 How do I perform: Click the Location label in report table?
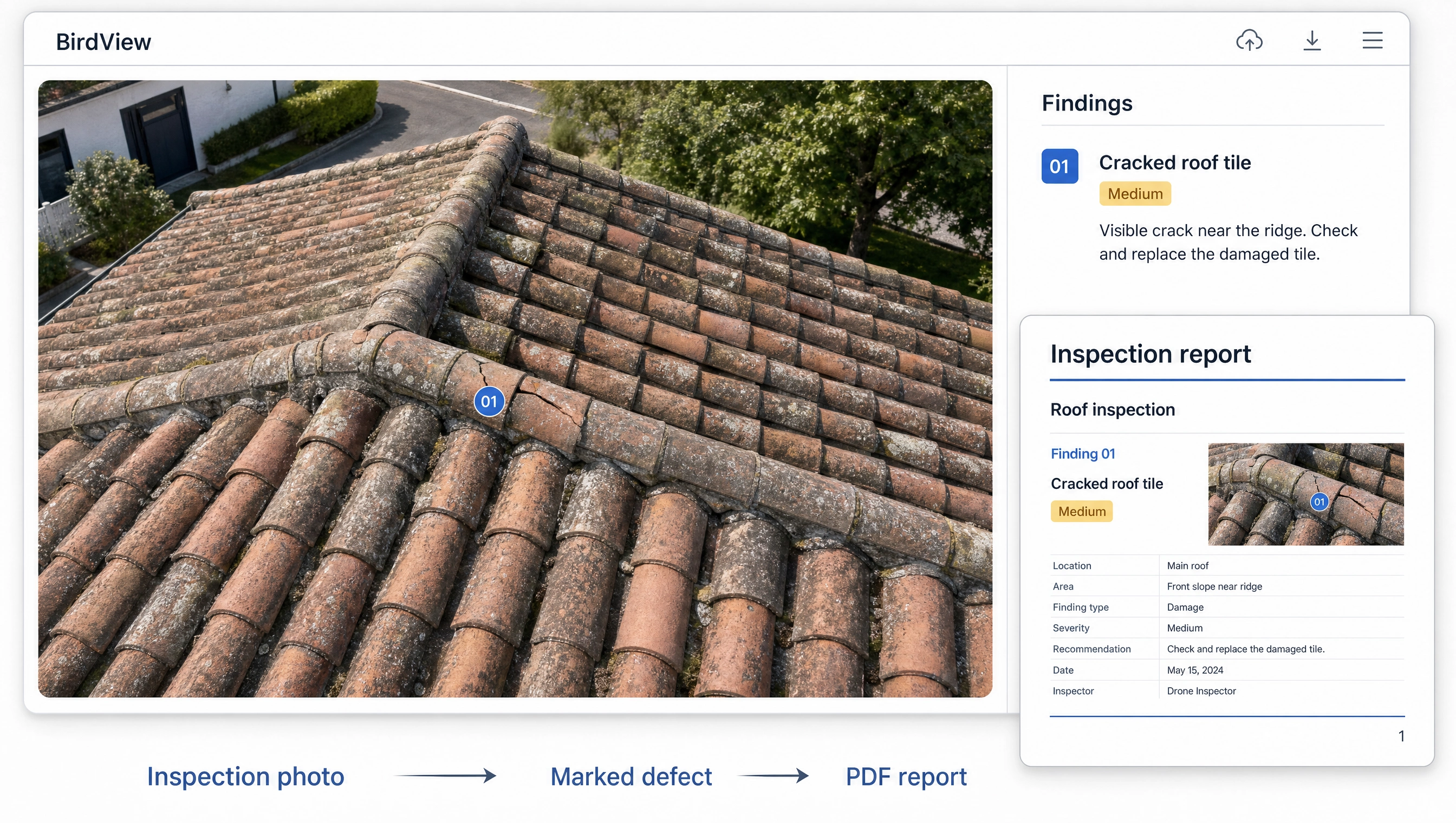[1071, 566]
